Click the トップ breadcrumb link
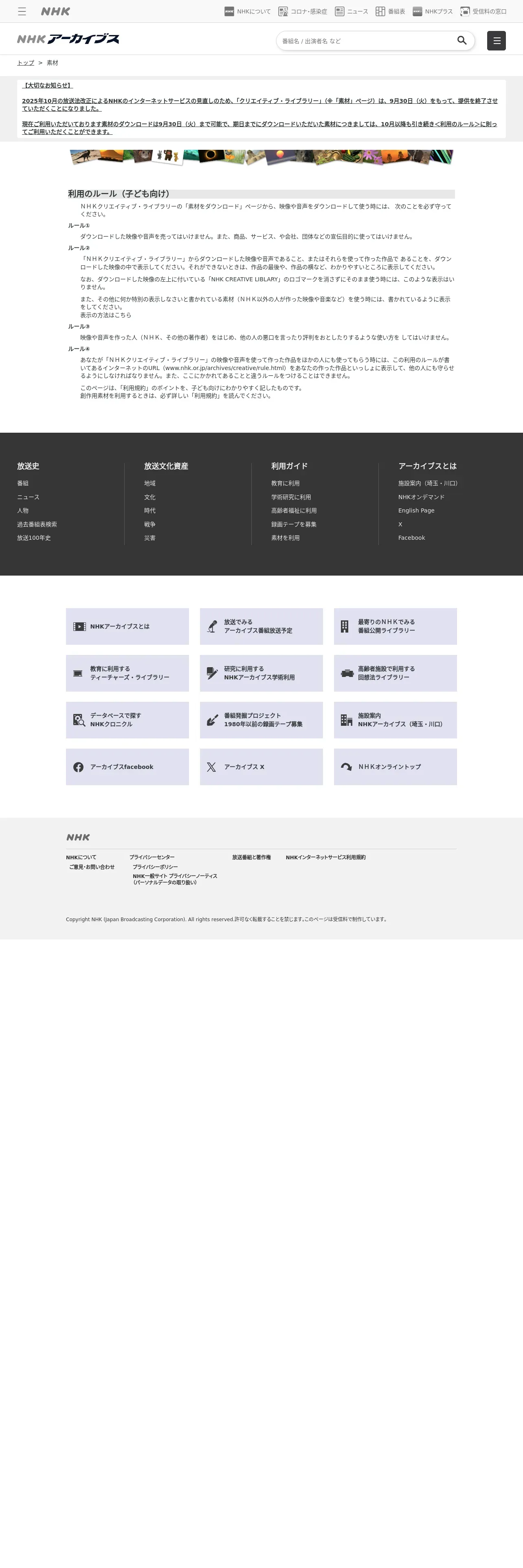 coord(26,63)
